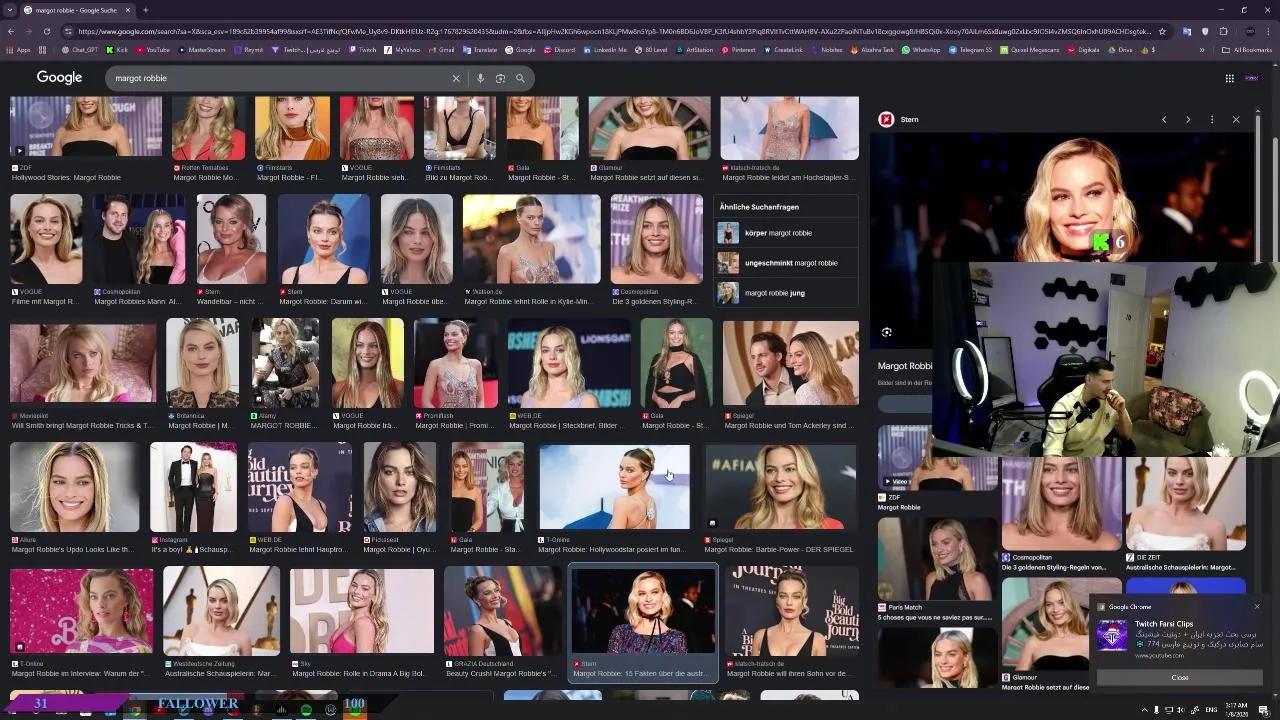Open the Twitch Farsi Clips notification
This screenshot has height=720, width=1280.
coord(1178,638)
